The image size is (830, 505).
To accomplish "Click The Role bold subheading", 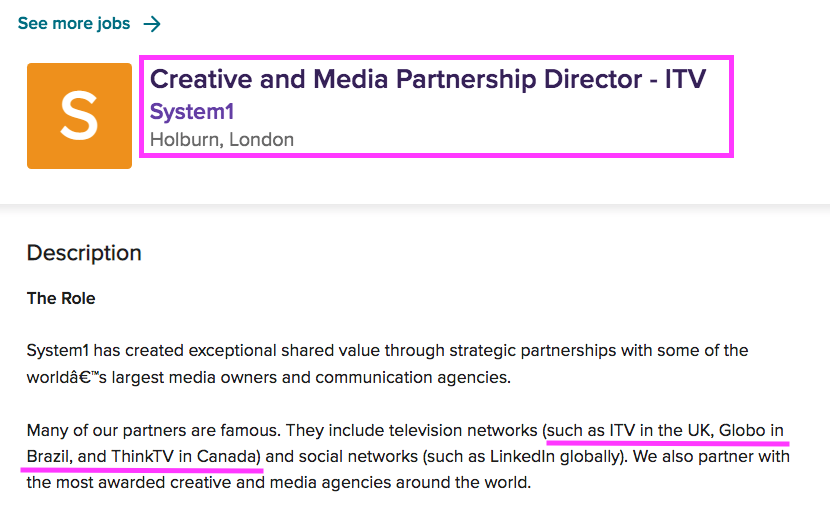I will tap(61, 299).
